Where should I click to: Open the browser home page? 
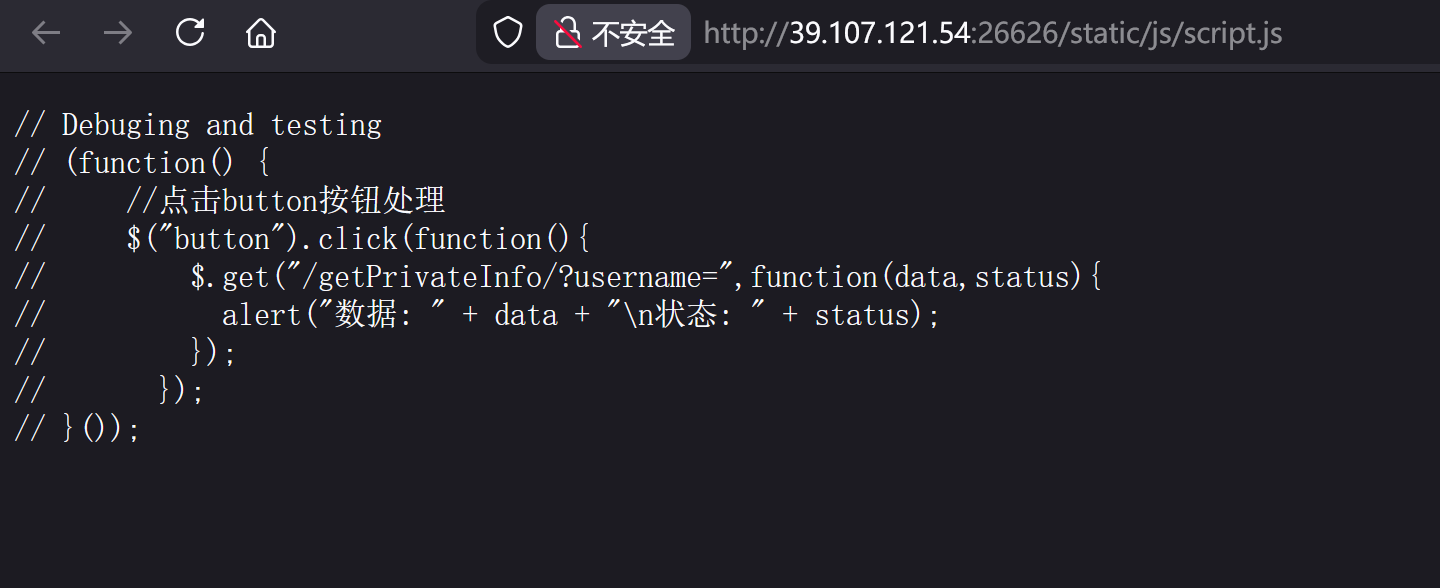pos(261,33)
